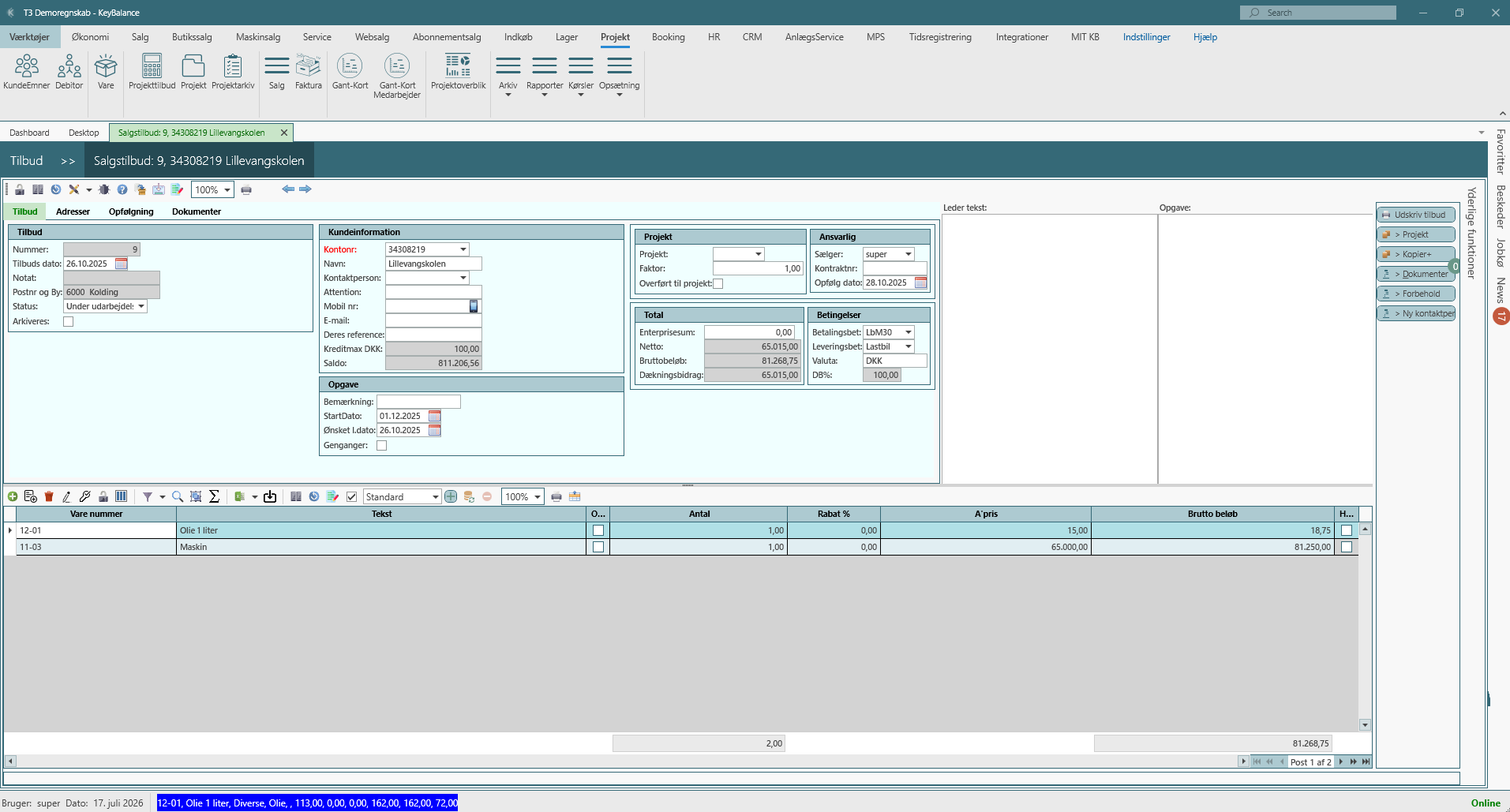
Task: Open calendar picker for Tilbuds dato
Action: pos(121,264)
